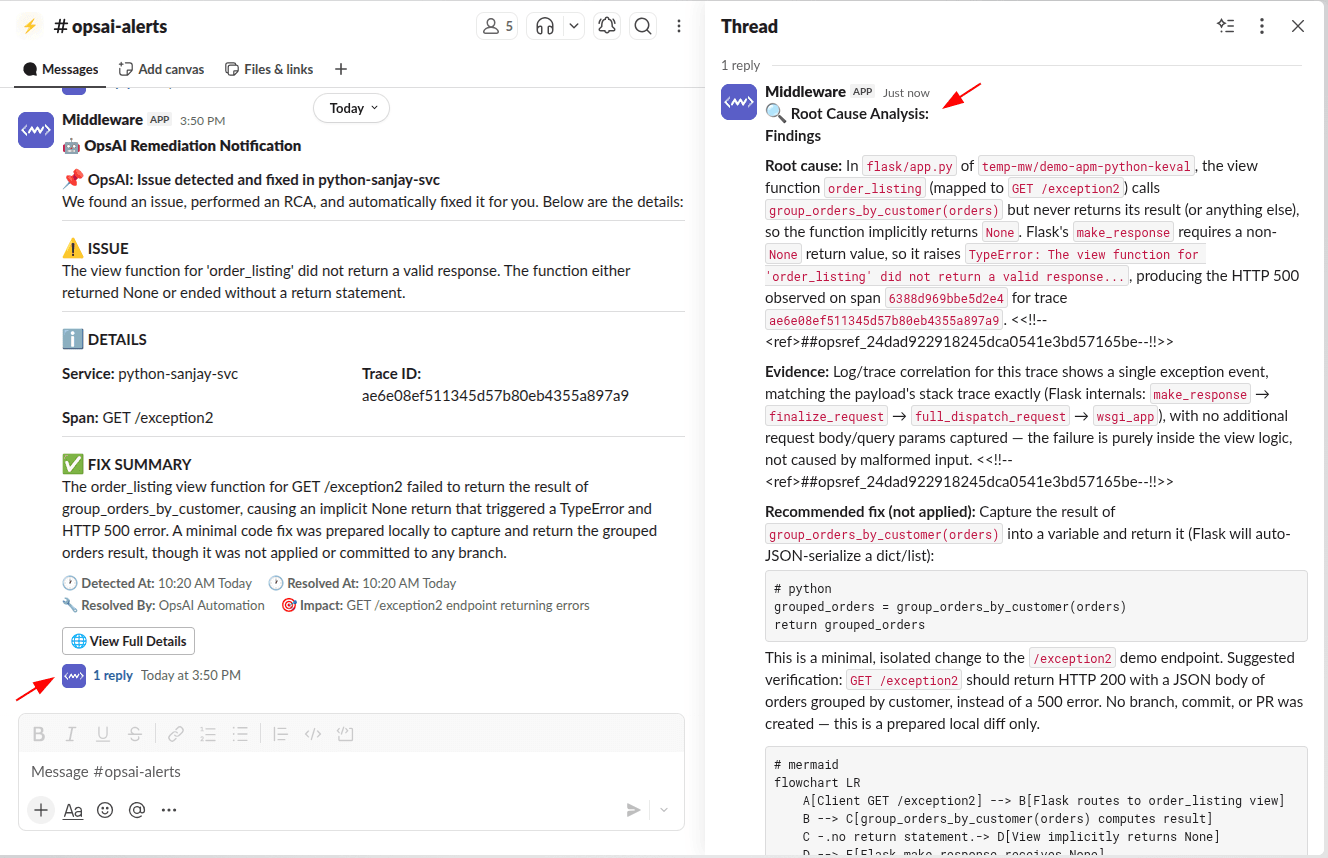1328x858 pixels.
Task: Click 'Root Cause Analysis:' heading
Action: click(859, 114)
